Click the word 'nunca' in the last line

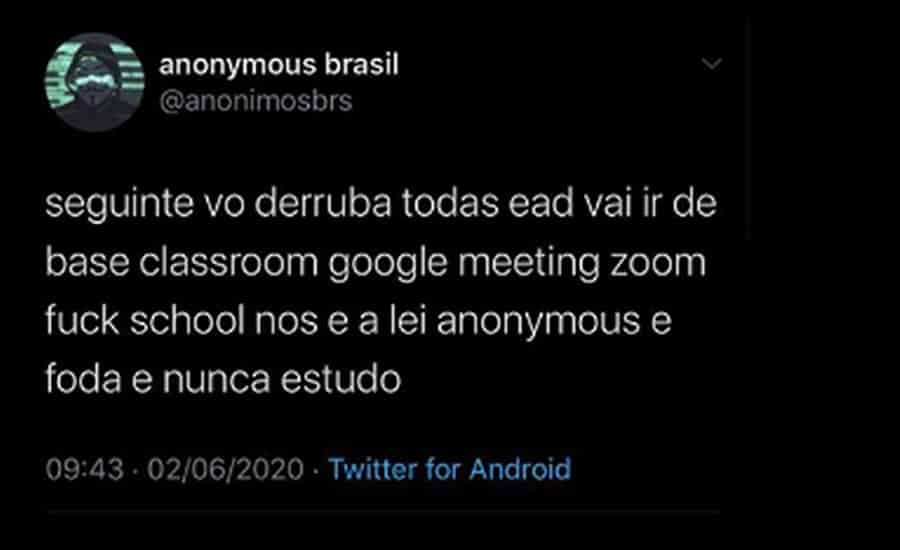coord(216,380)
